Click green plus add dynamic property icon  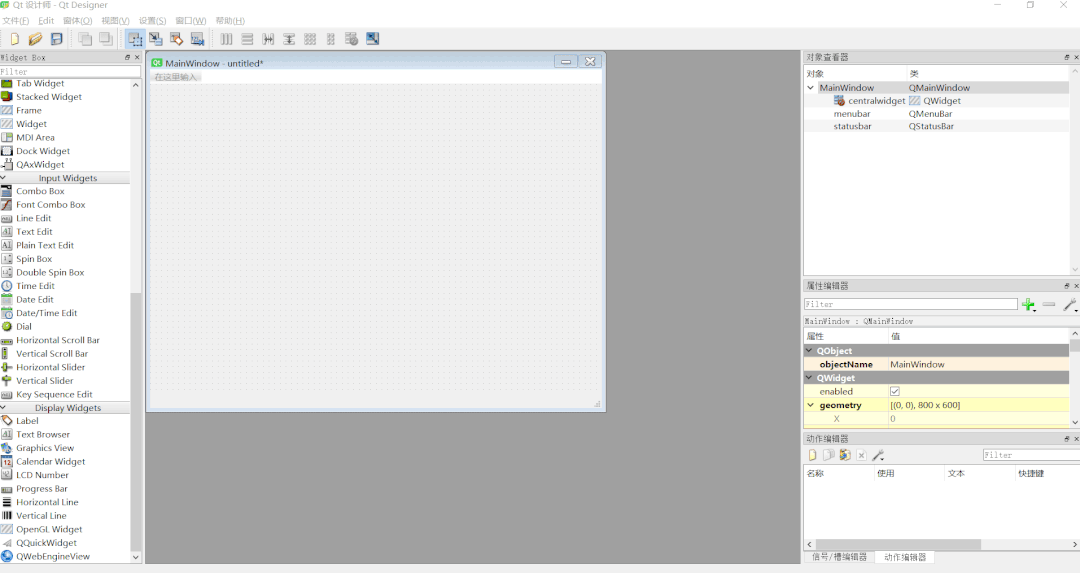[x=1028, y=305]
